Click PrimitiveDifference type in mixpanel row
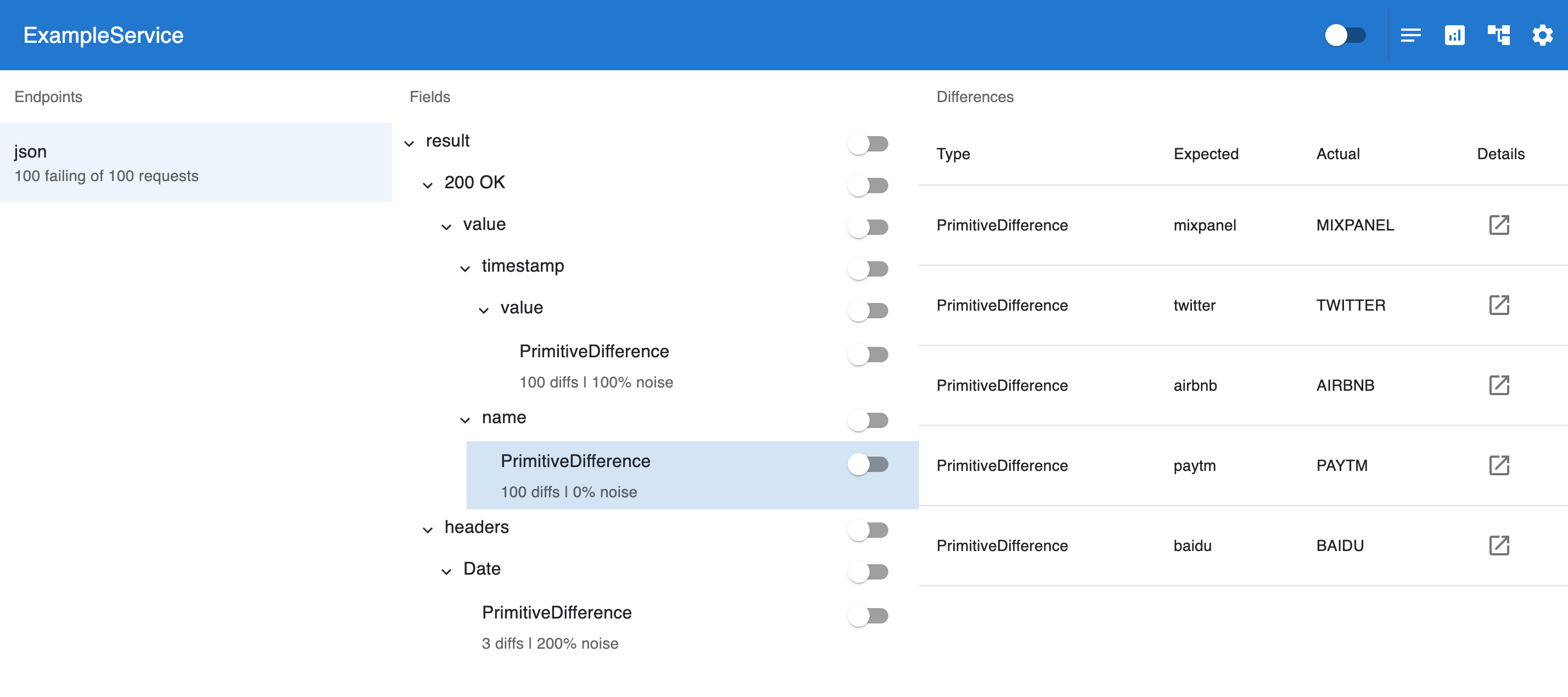The width and height of the screenshot is (1568, 697). (1002, 225)
